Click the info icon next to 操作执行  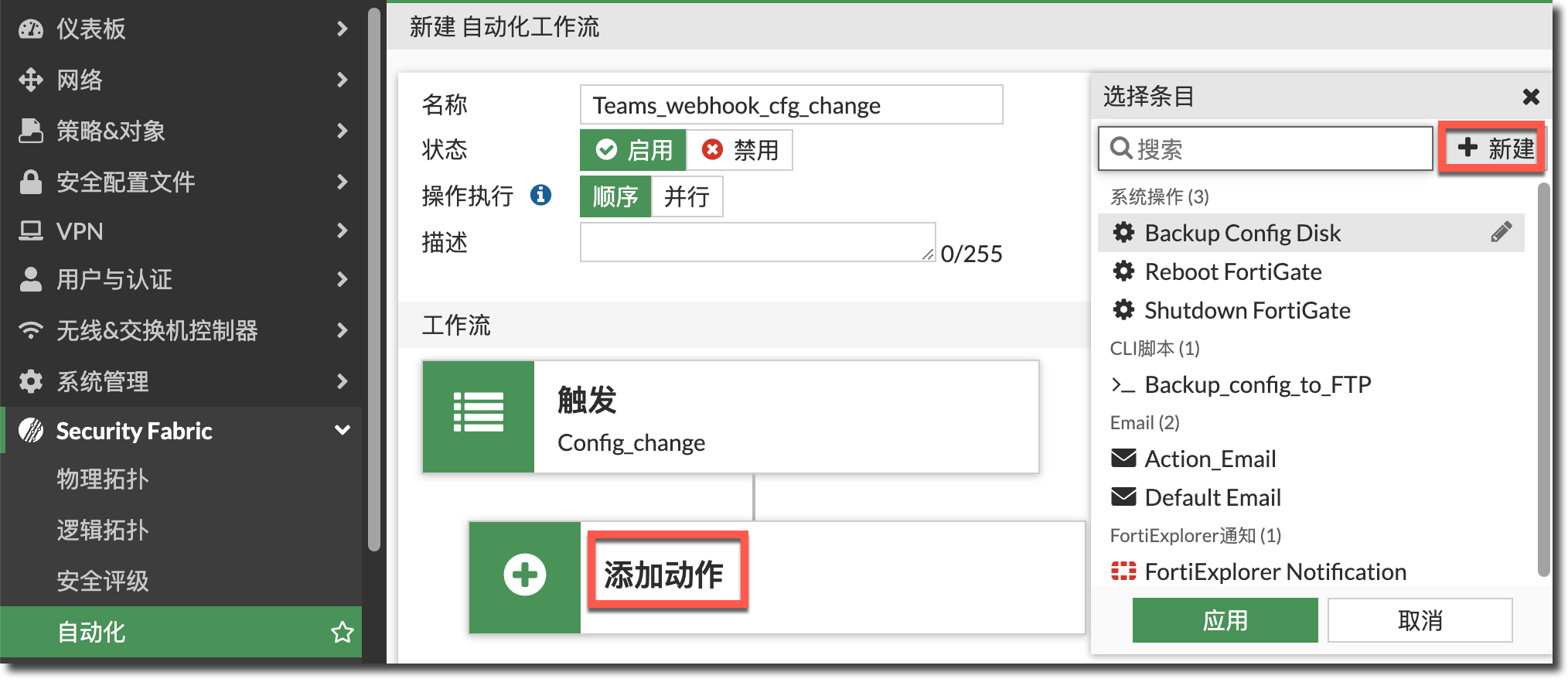click(x=540, y=196)
